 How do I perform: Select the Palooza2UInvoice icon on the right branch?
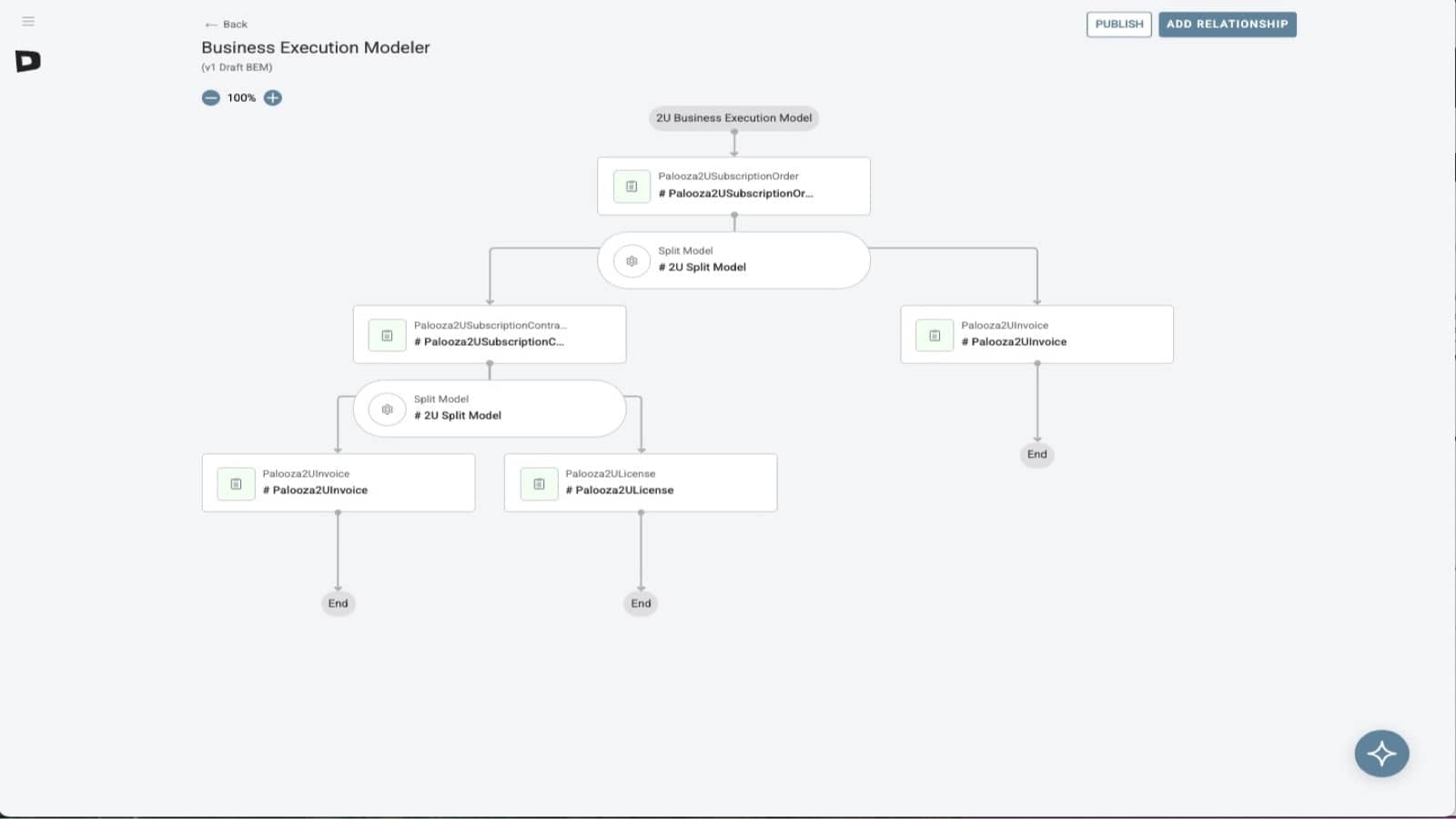click(933, 335)
